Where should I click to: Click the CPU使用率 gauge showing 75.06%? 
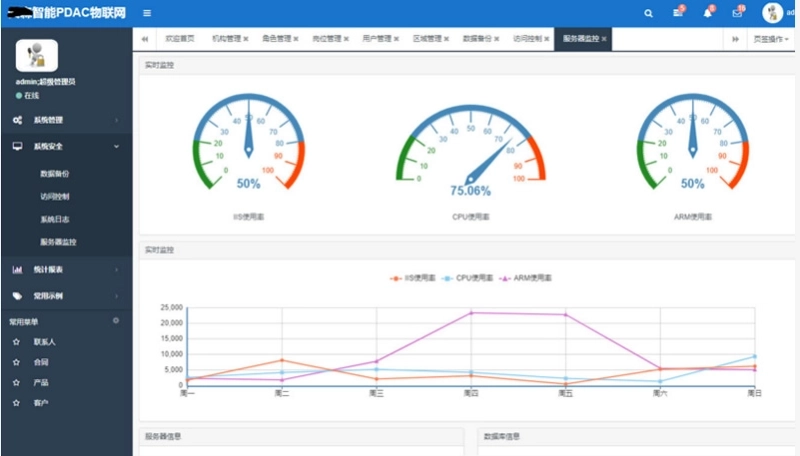[470, 150]
